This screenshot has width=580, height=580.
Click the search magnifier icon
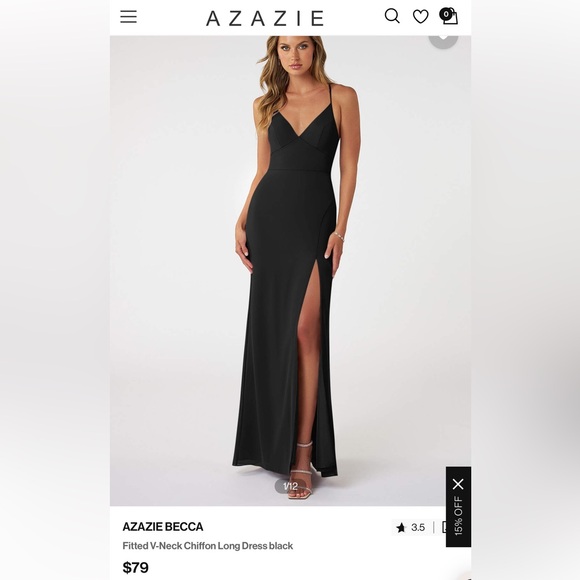[x=392, y=16]
